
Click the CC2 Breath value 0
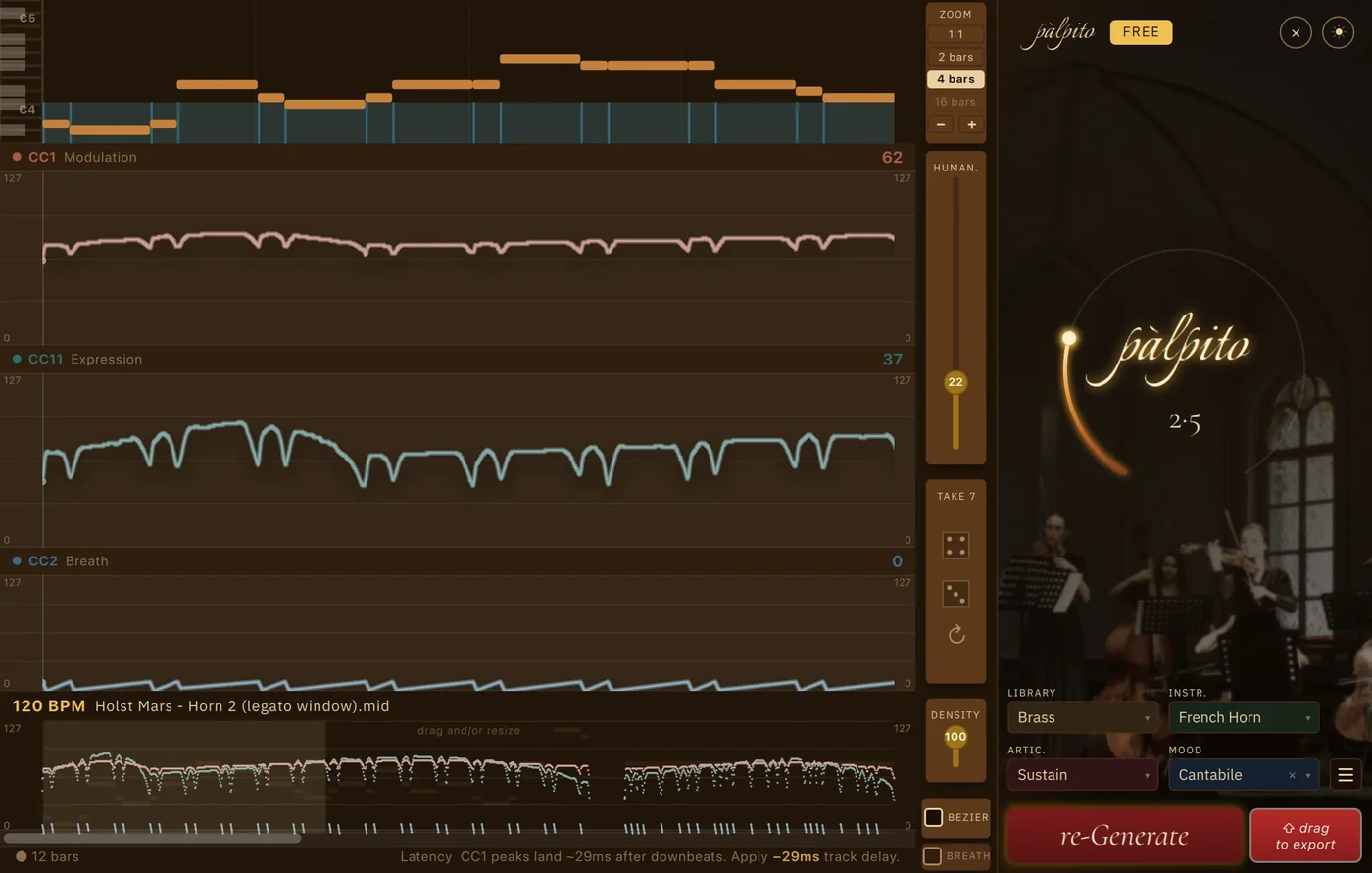tap(897, 561)
